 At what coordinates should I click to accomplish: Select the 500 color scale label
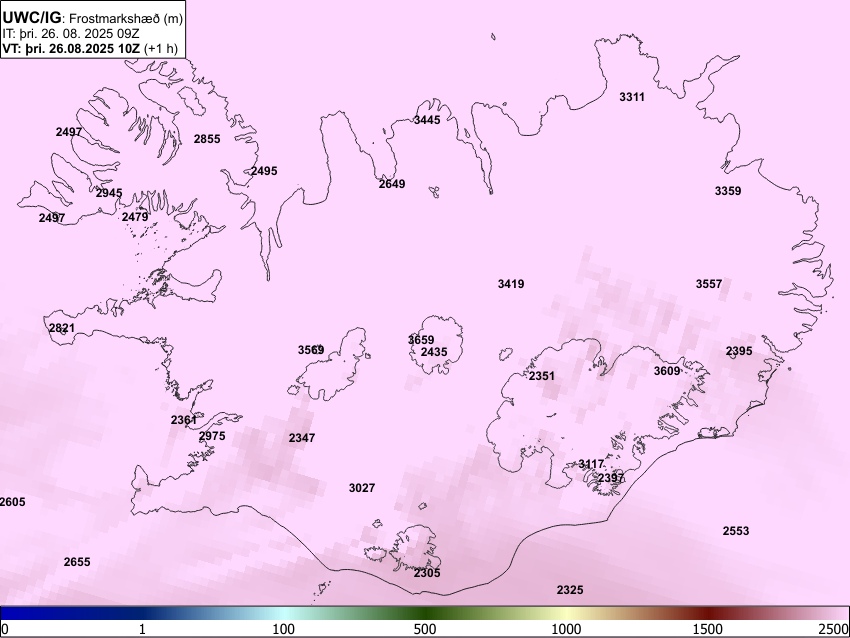(425, 629)
